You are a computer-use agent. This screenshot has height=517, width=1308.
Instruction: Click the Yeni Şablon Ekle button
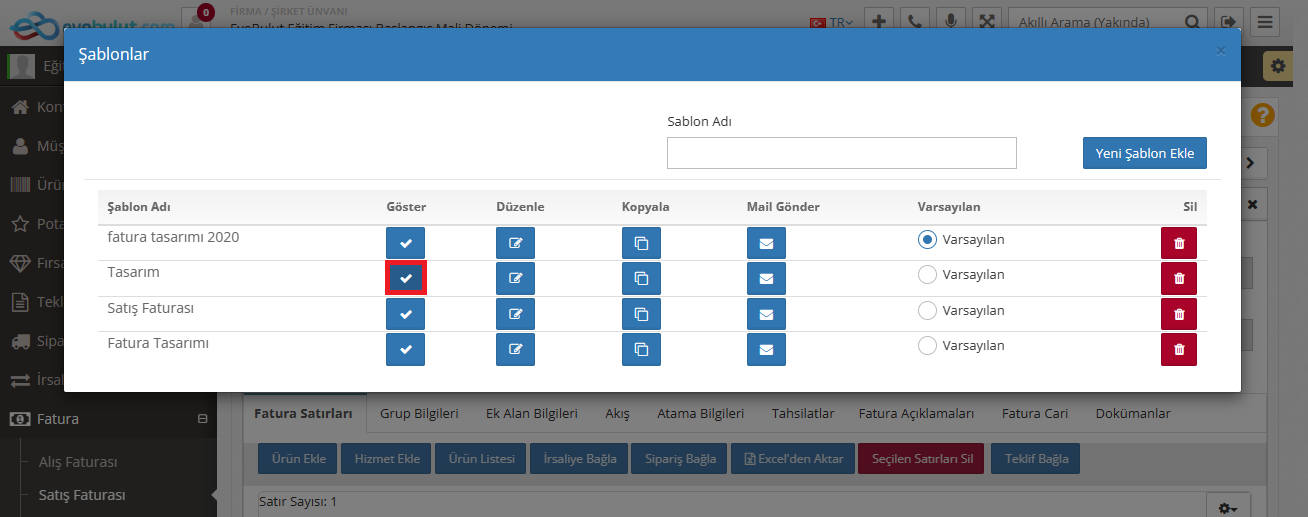[1144, 153]
